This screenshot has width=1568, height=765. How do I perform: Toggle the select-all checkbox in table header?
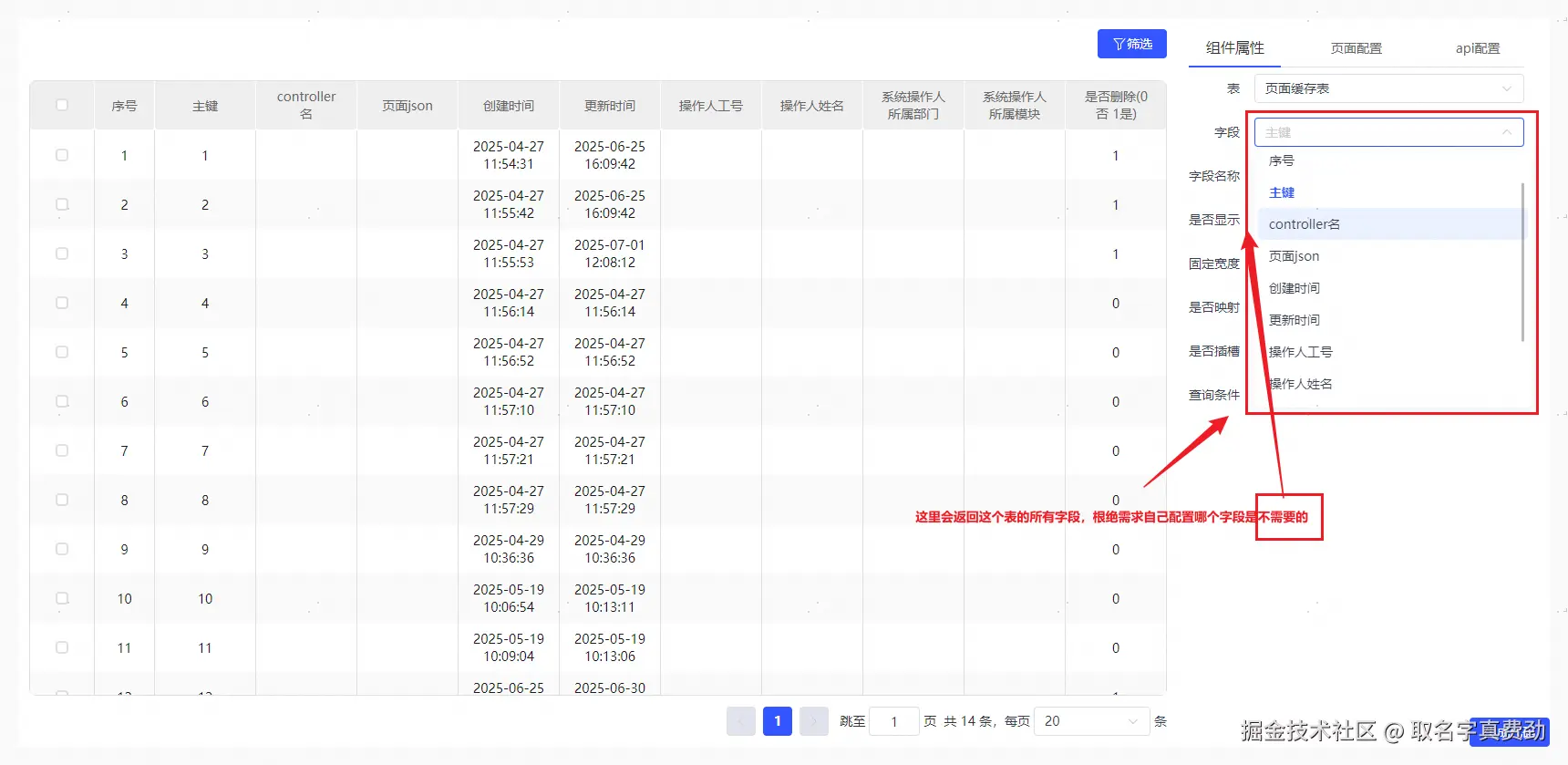(62, 105)
